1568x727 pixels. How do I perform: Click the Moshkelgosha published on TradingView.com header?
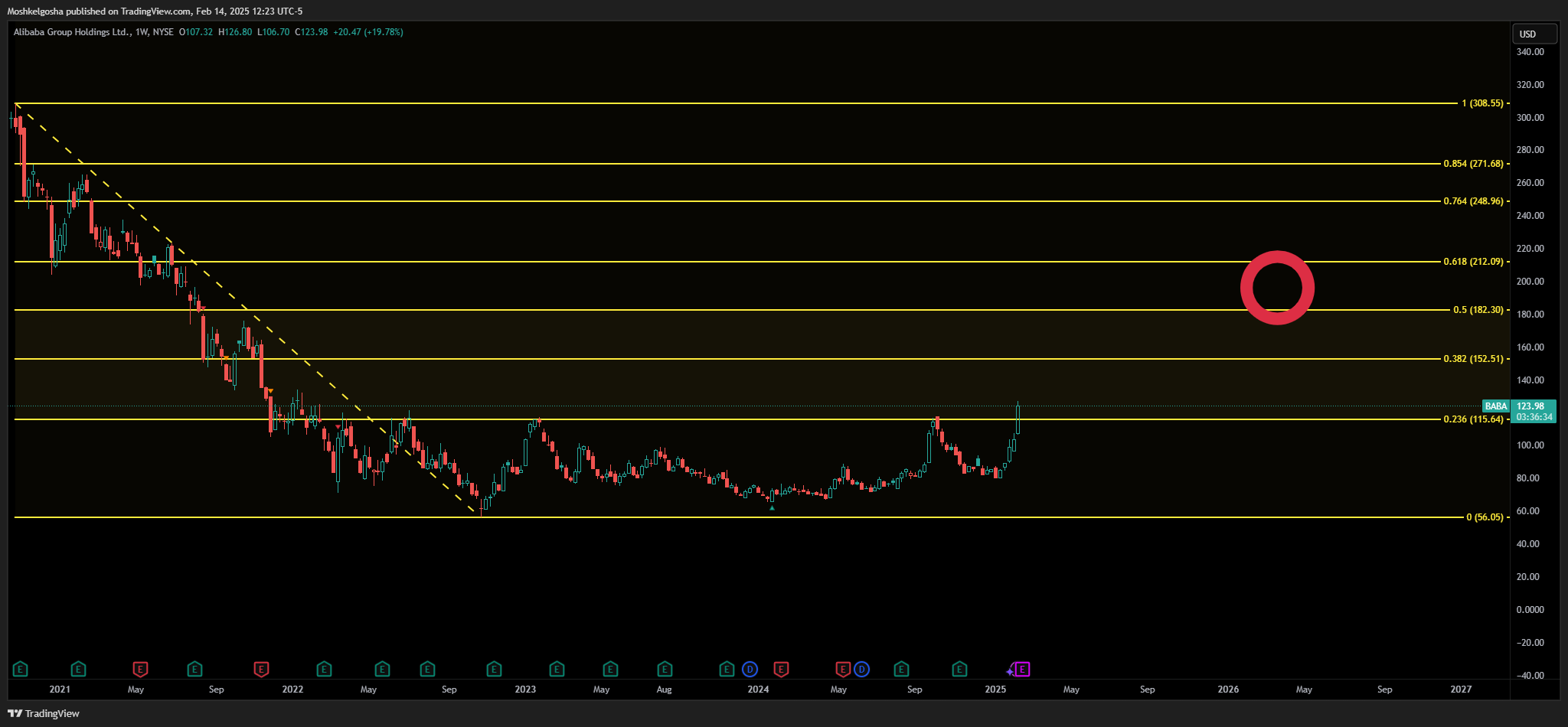click(x=155, y=11)
